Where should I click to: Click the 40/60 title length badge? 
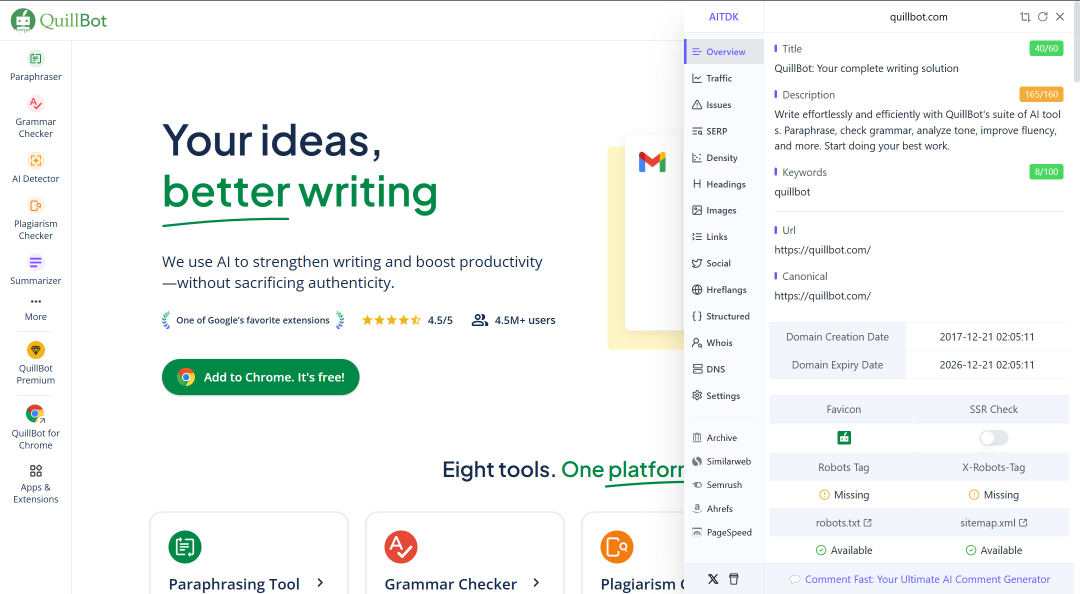click(x=1046, y=48)
